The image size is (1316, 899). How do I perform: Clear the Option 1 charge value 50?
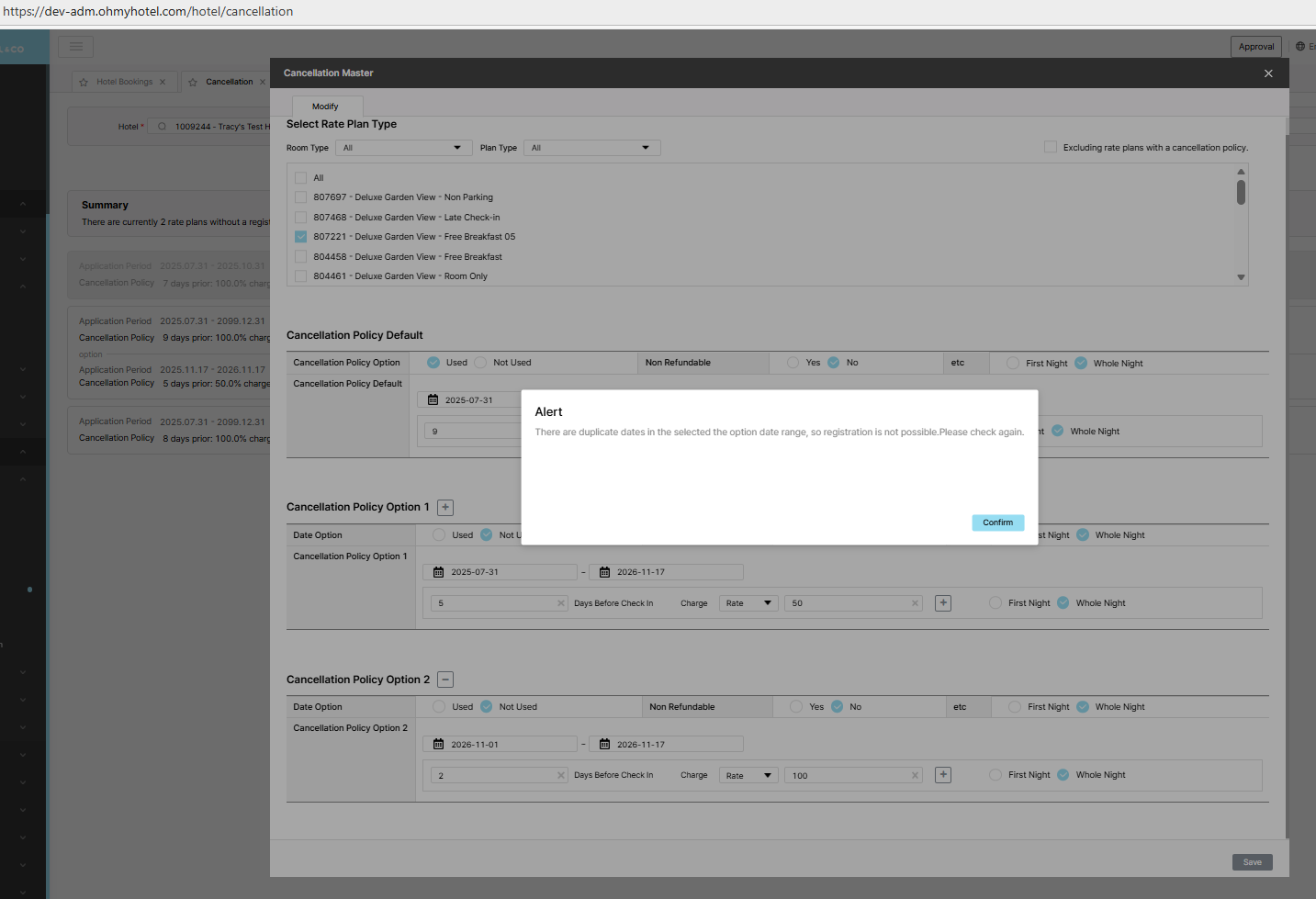915,603
